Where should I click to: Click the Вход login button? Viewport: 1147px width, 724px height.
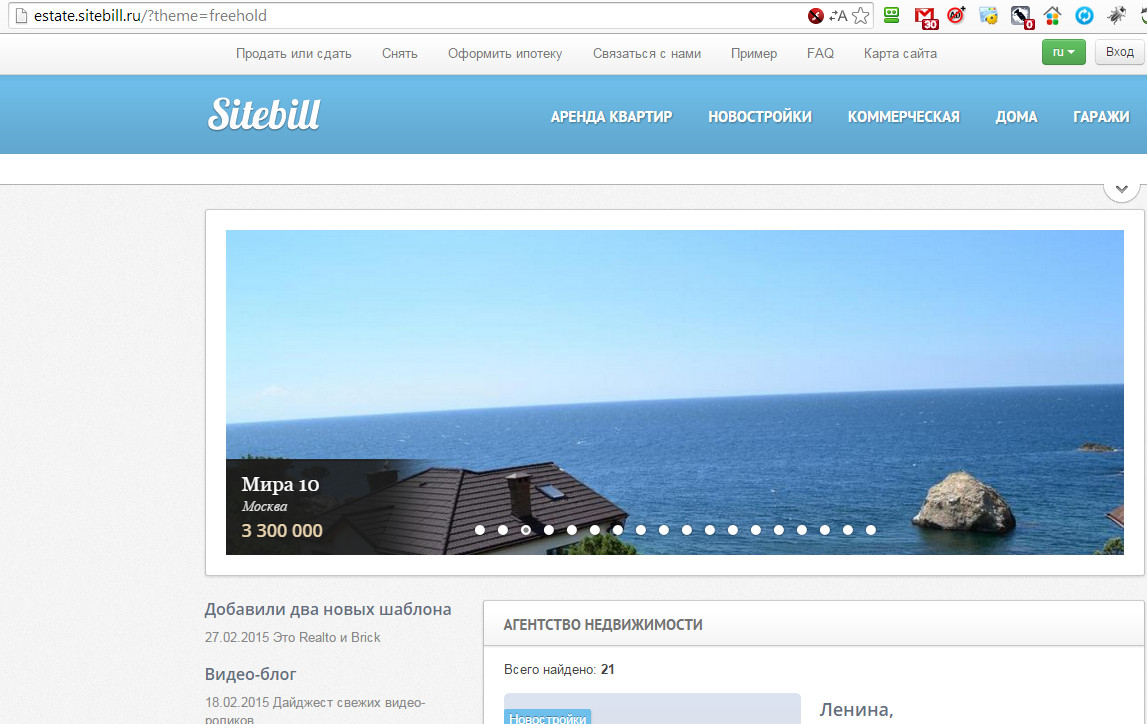pyautogui.click(x=1119, y=53)
